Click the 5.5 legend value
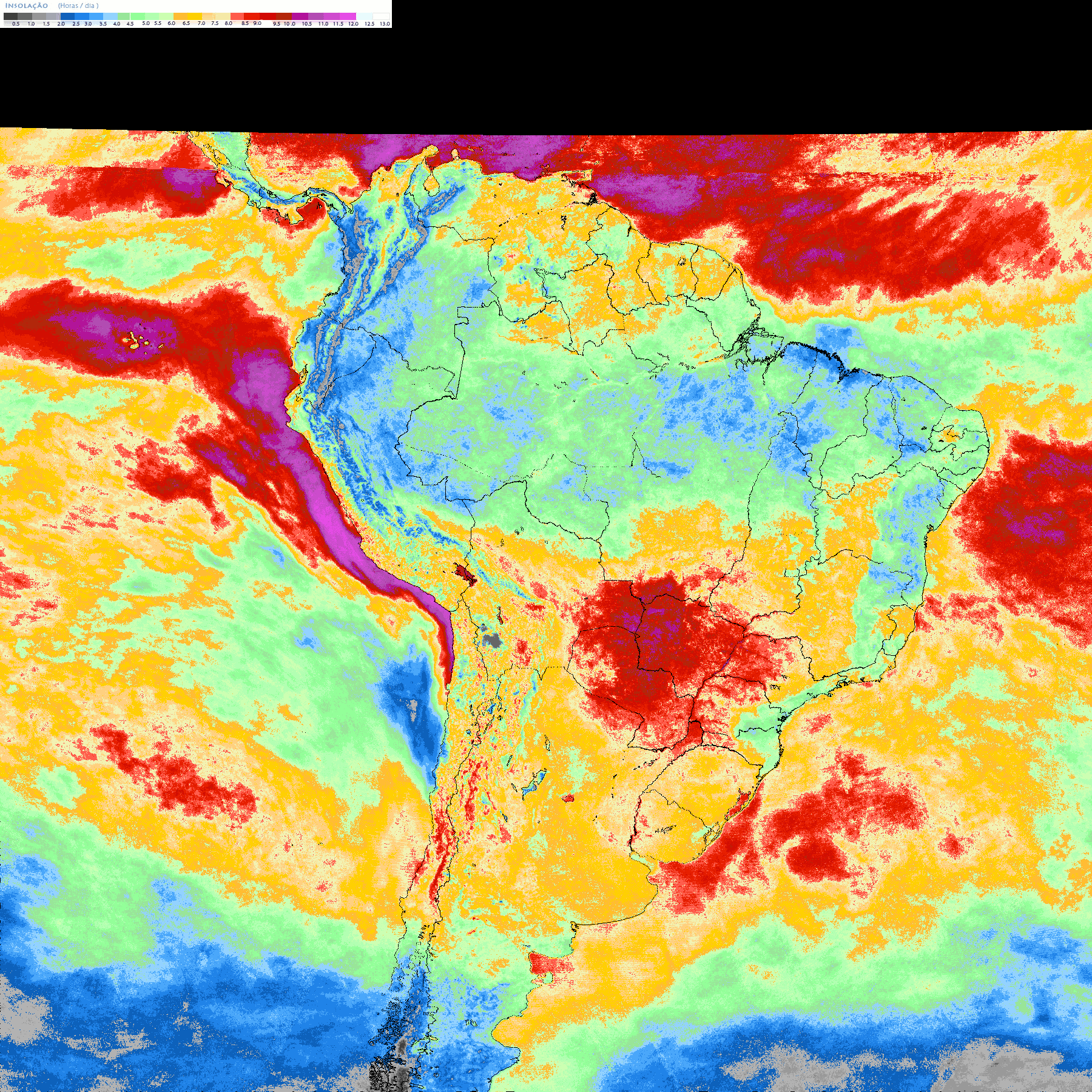The height and width of the screenshot is (1092, 1092). tap(158, 23)
